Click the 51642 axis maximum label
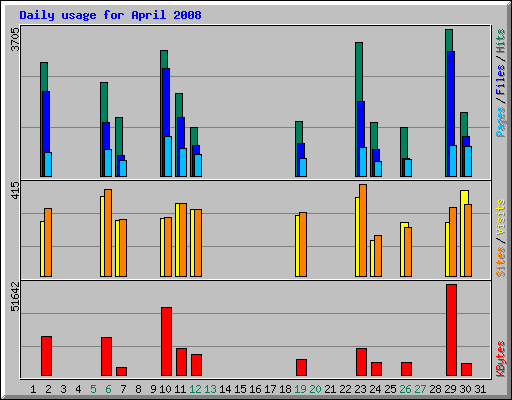 coord(15,296)
